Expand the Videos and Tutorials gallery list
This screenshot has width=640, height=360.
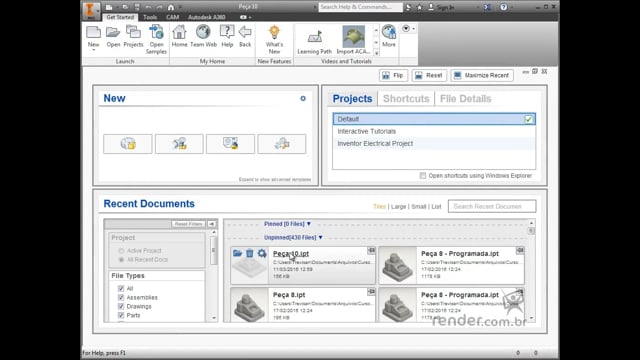376,53
